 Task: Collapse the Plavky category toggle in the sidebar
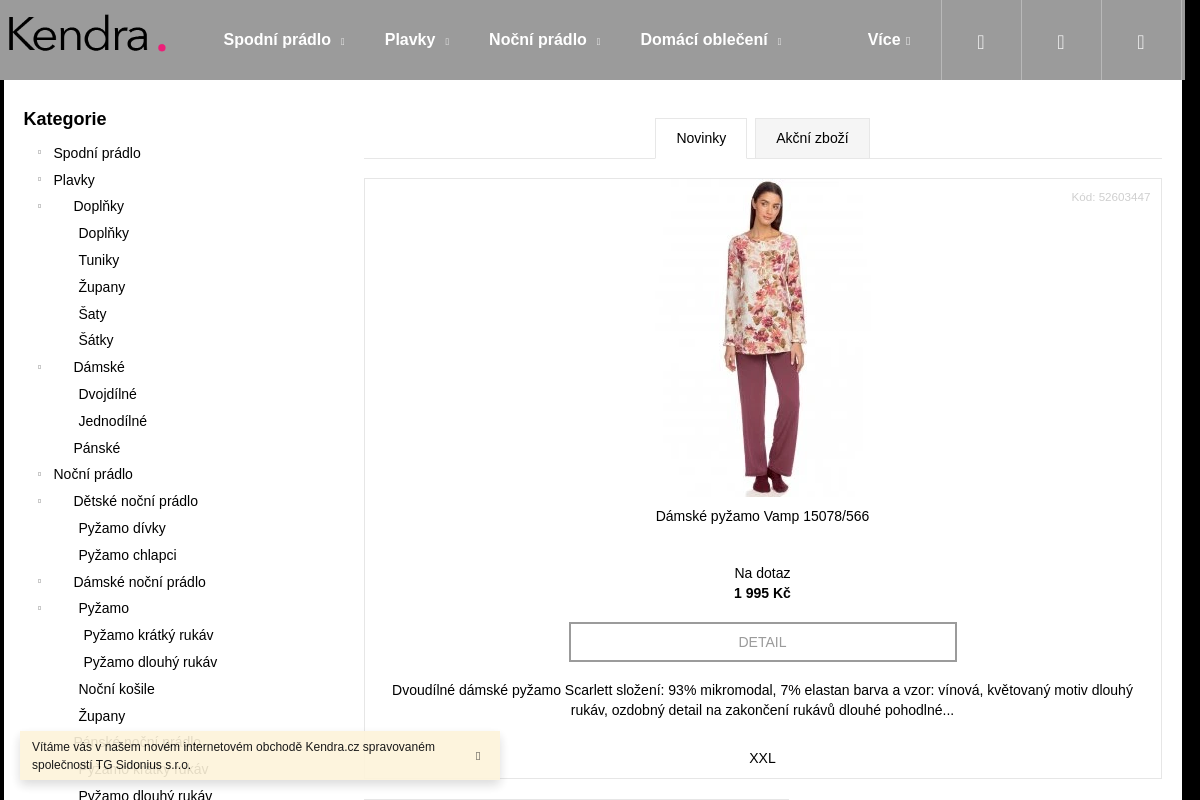pyautogui.click(x=40, y=180)
